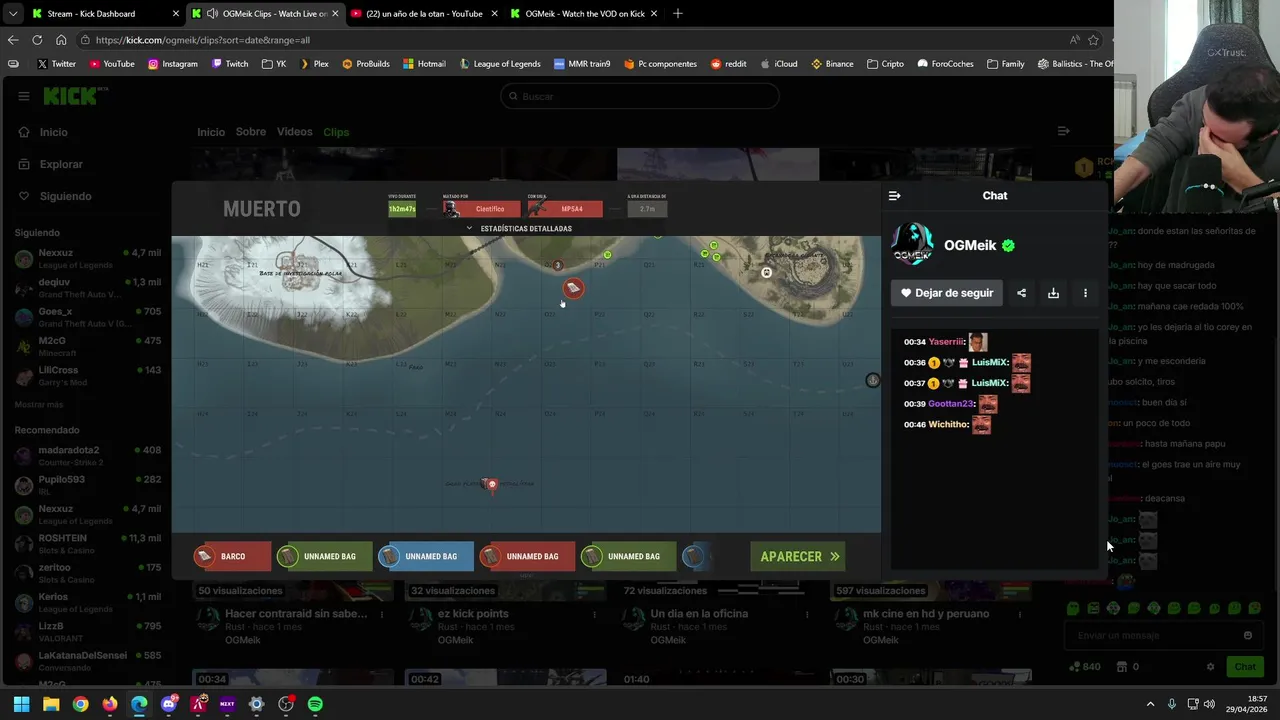Open the Family bookmarks folder
Image resolution: width=1280 pixels, height=720 pixels.
(x=1006, y=64)
